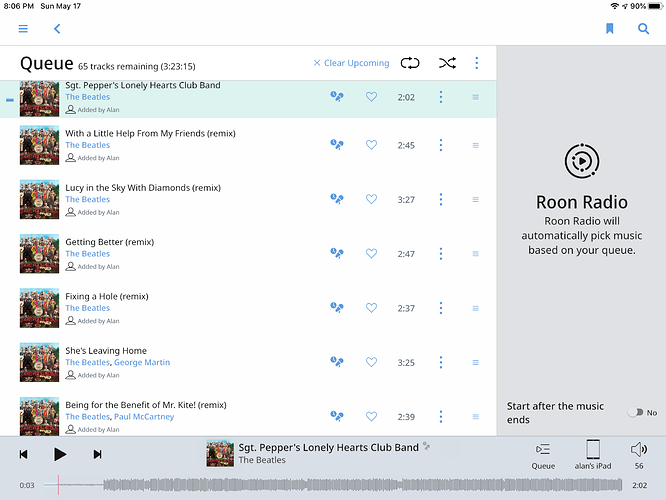Skip to next track
666x500 pixels.
[x=97, y=455]
